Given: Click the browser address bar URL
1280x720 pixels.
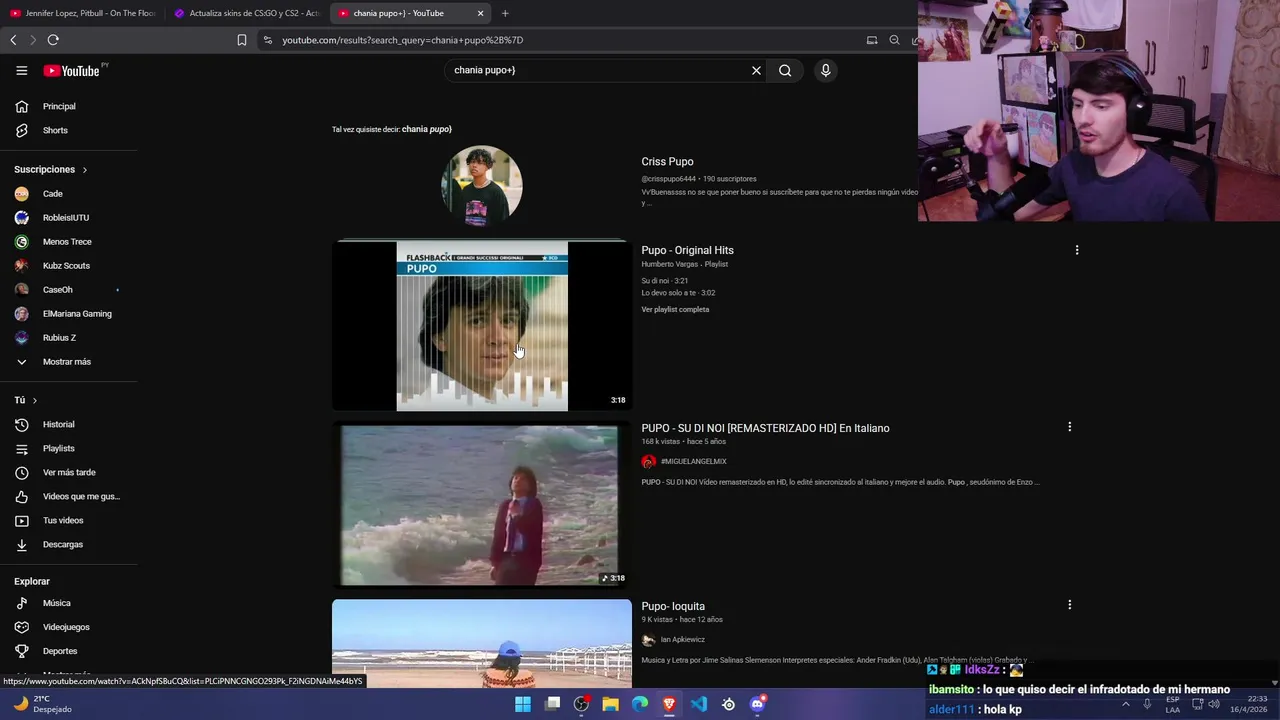Looking at the screenshot, I should click(x=402, y=40).
